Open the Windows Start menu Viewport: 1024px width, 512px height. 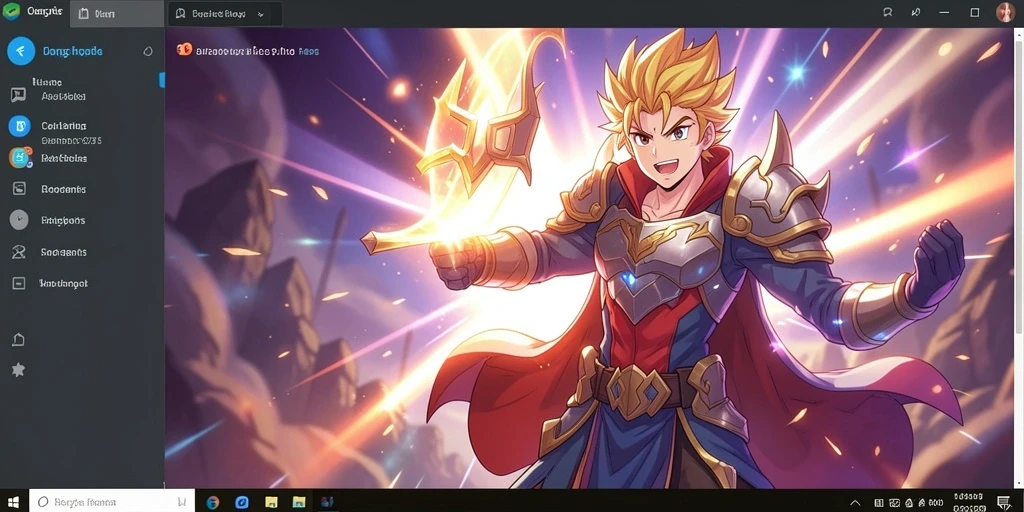(13, 502)
